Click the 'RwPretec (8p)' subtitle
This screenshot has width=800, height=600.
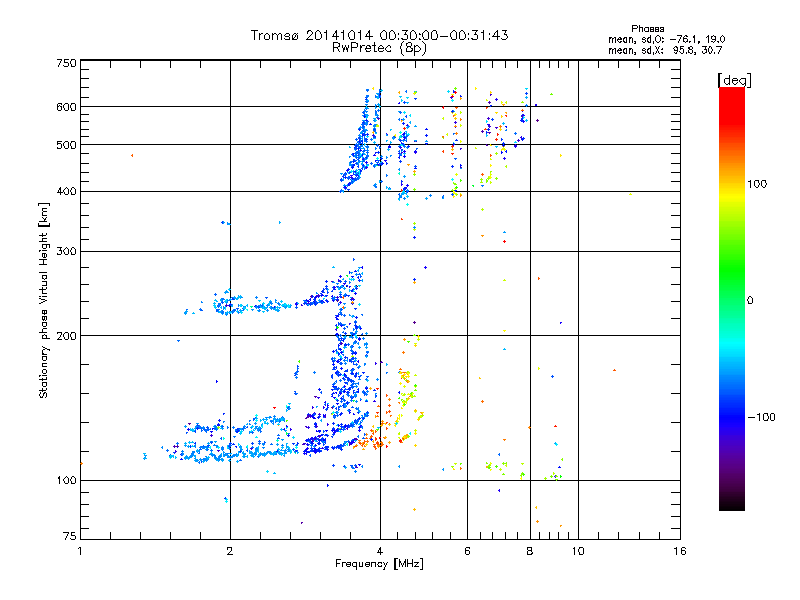tap(379, 48)
